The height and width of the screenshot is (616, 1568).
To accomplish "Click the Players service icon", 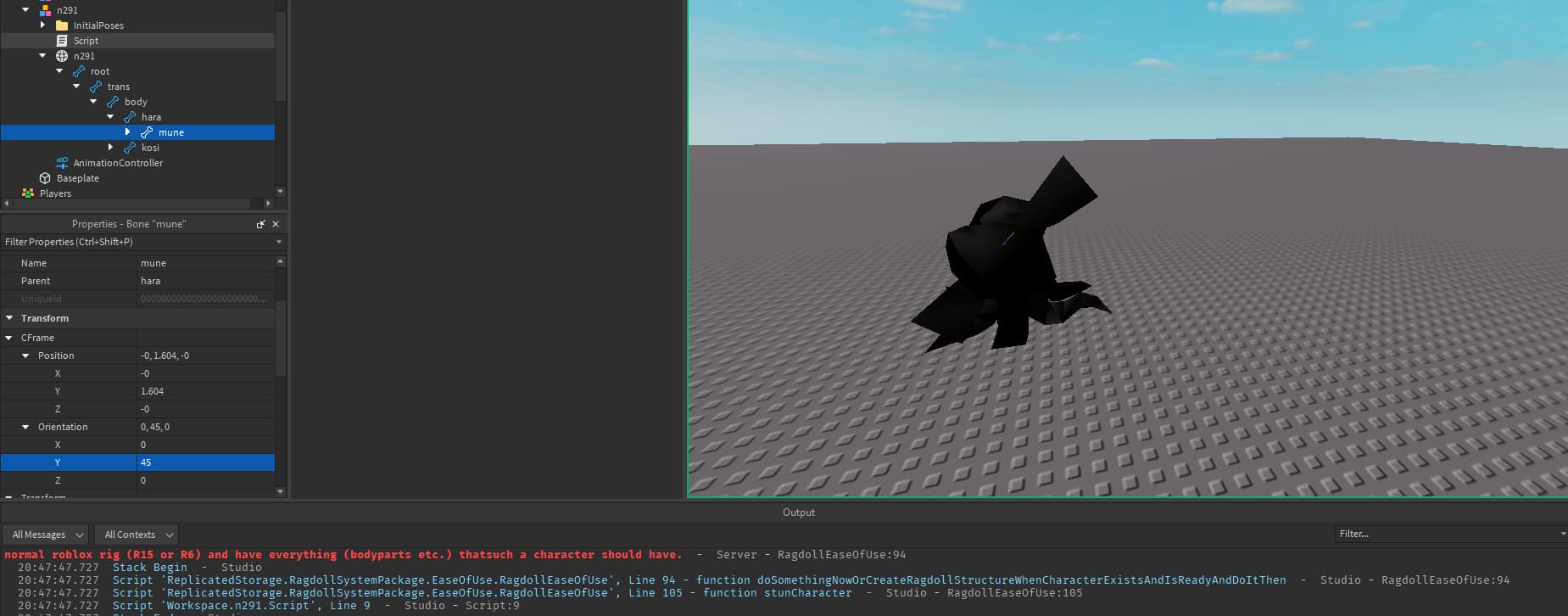I will tap(28, 193).
